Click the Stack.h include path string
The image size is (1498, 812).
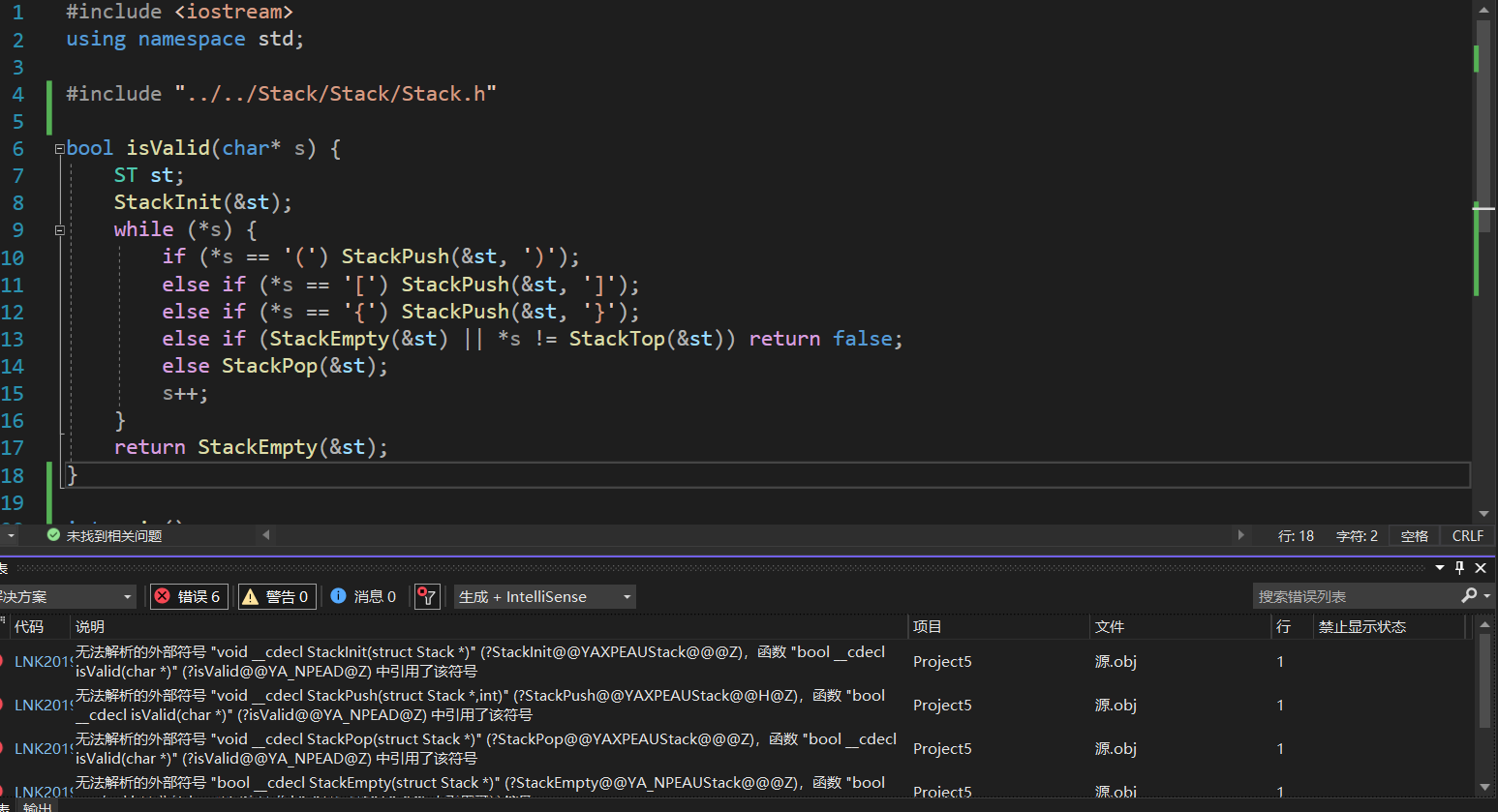coord(335,94)
